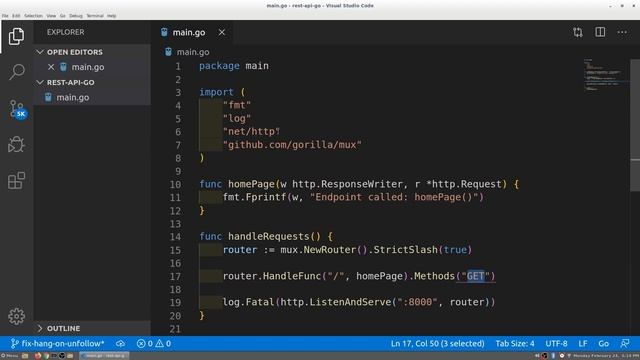This screenshot has height=360, width=640.
Task: Click the Go file icon on main.go tab
Action: click(164, 32)
